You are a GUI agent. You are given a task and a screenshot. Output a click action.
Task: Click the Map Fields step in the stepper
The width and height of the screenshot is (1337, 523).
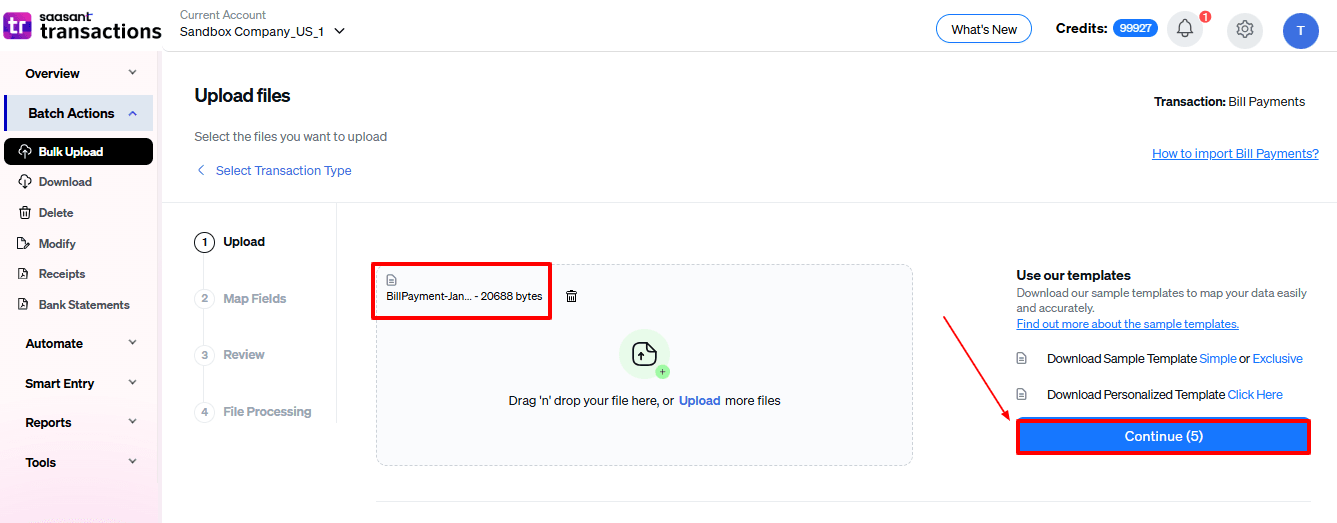pyautogui.click(x=254, y=299)
